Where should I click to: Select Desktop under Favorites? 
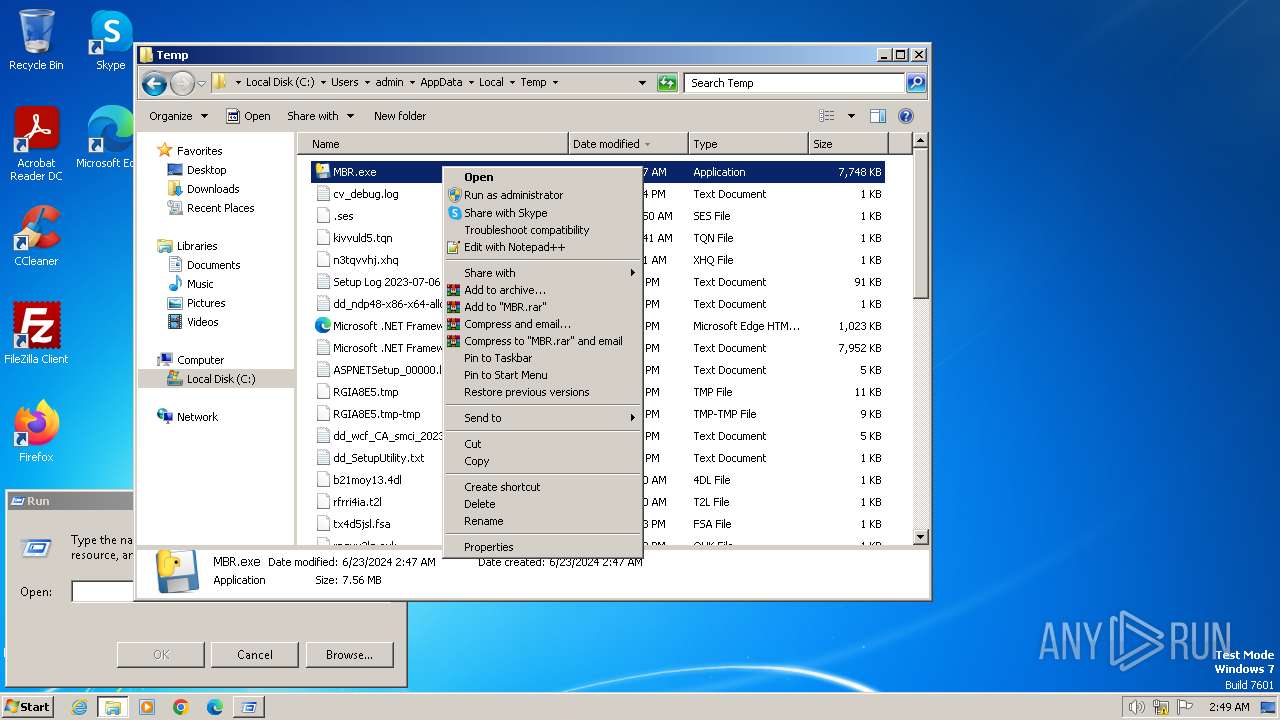point(206,170)
